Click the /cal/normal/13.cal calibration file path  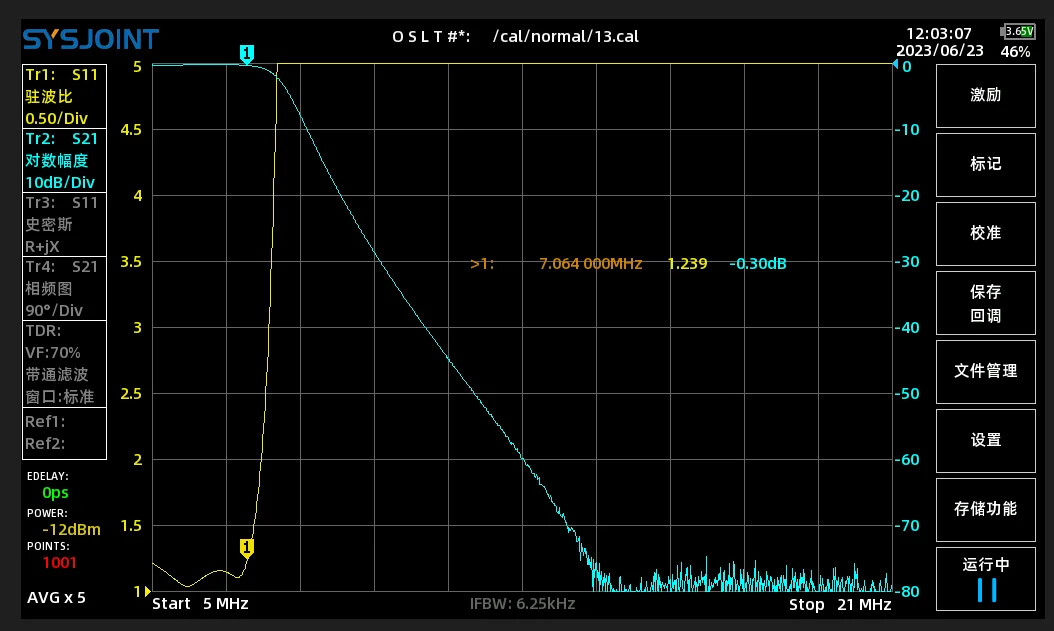[x=565, y=36]
